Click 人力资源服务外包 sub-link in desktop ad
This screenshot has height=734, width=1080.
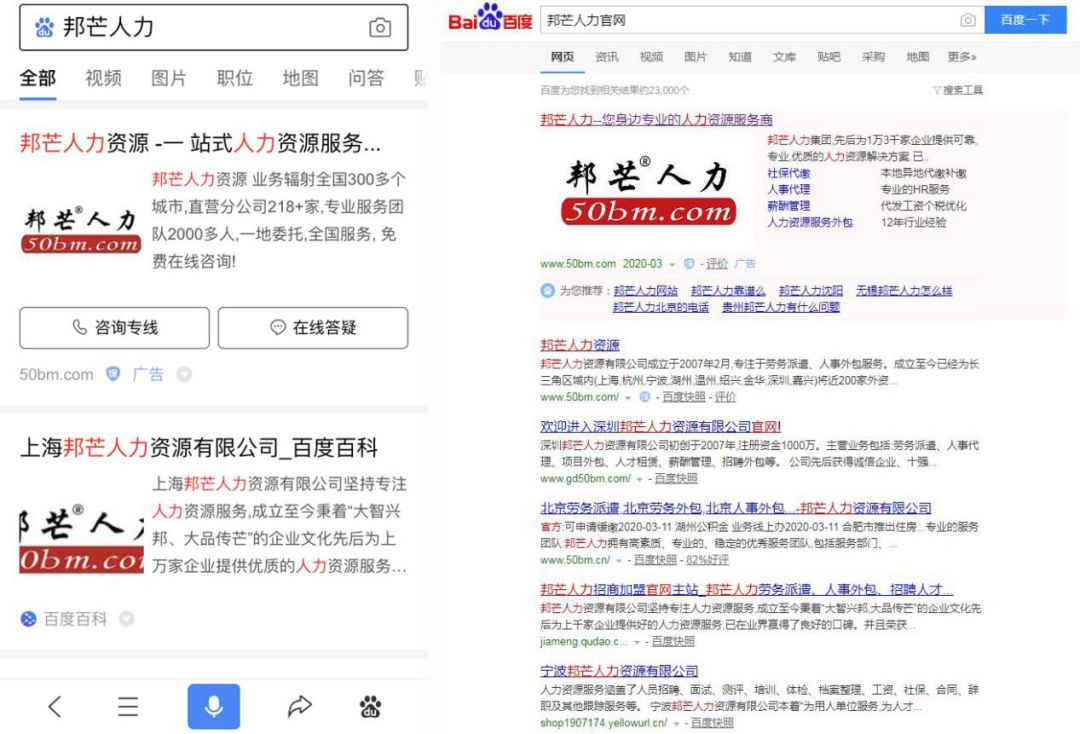tap(810, 222)
